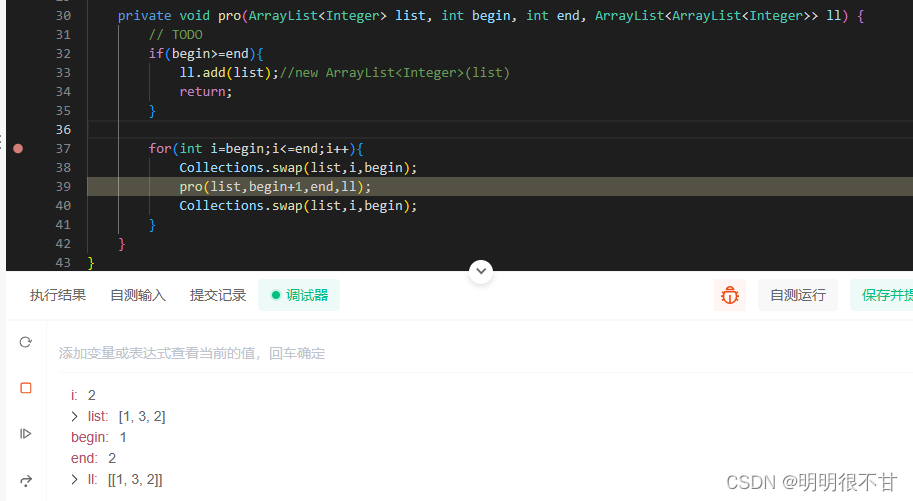Step over with the curved arrow icon

[x=26, y=481]
